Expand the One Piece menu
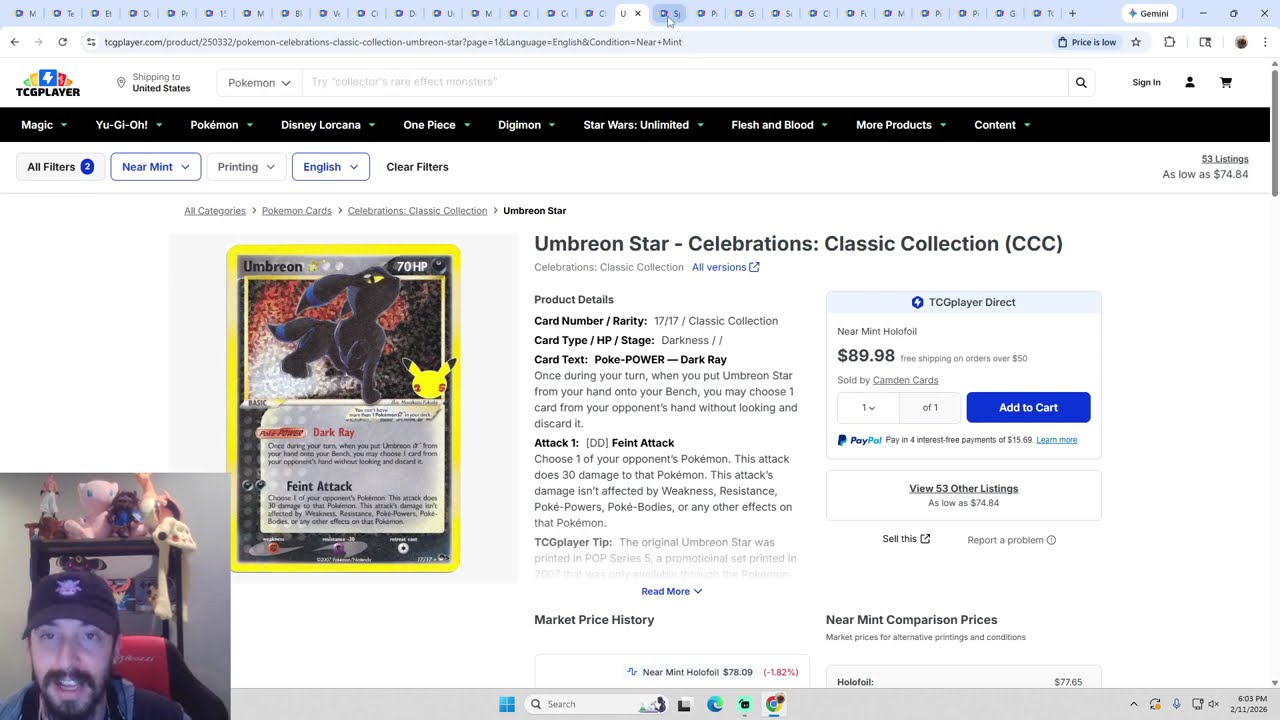This screenshot has width=1280, height=720. pos(436,125)
